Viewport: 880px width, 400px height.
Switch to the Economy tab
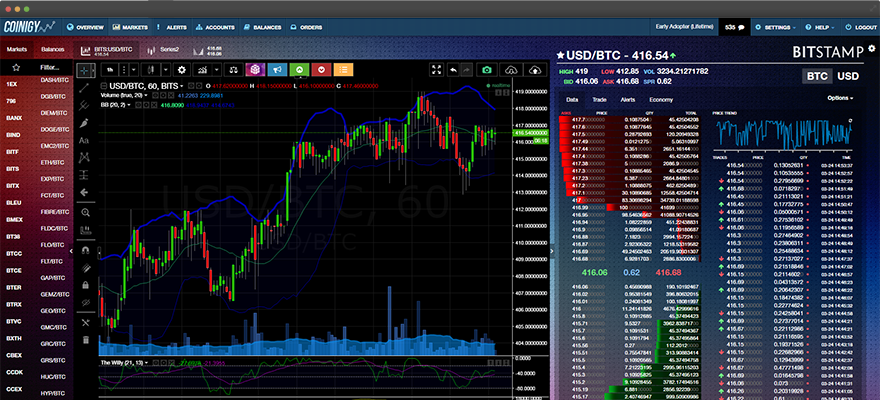pyautogui.click(x=661, y=100)
